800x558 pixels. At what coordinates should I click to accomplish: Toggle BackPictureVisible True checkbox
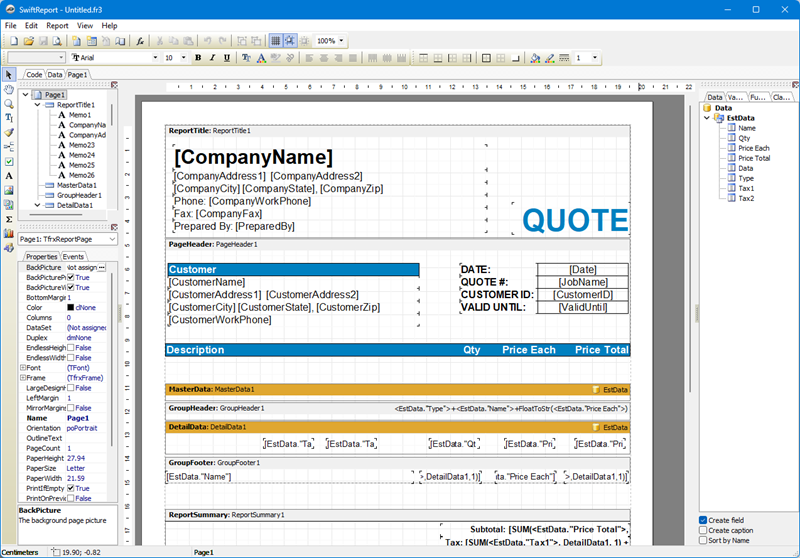pos(71,288)
